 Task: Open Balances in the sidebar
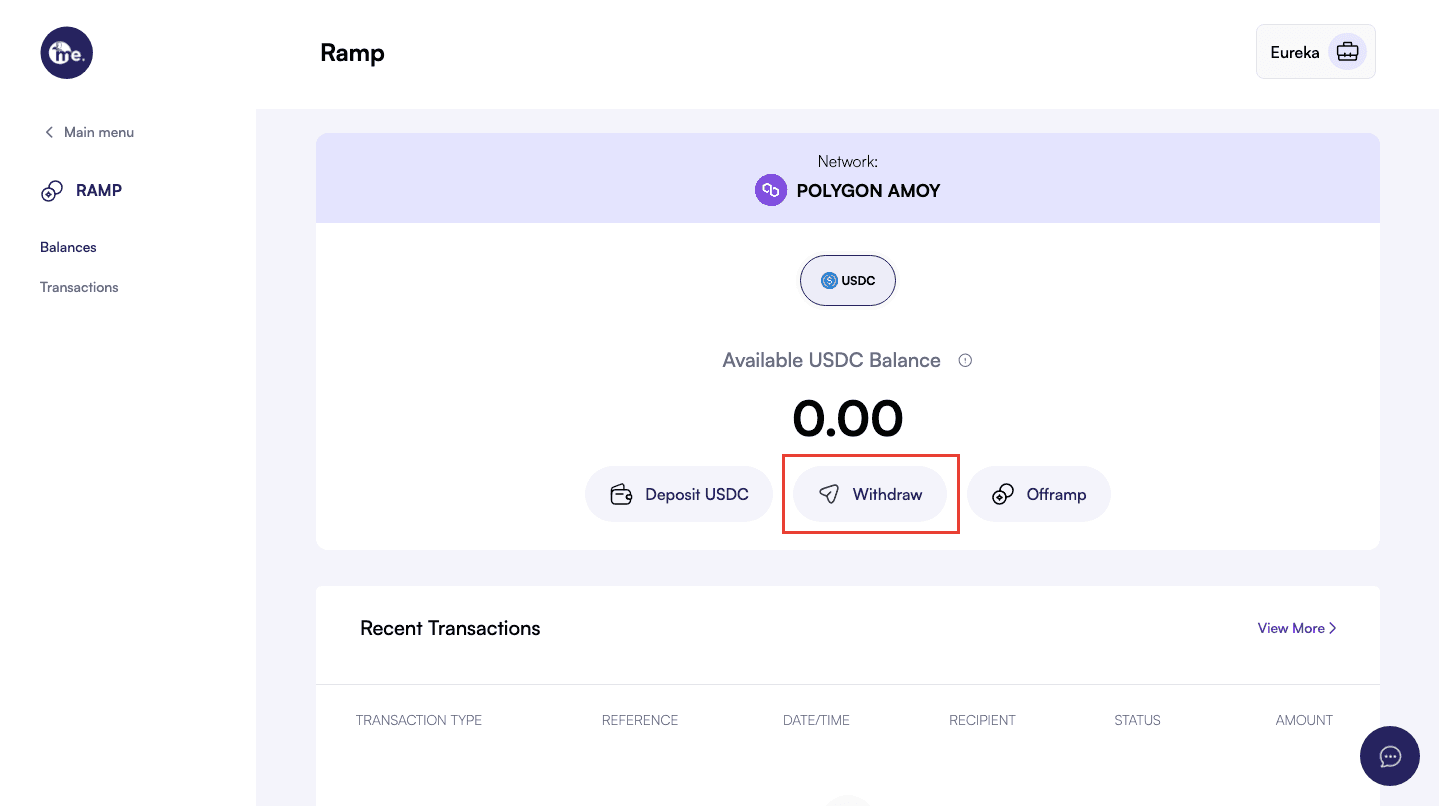[68, 247]
